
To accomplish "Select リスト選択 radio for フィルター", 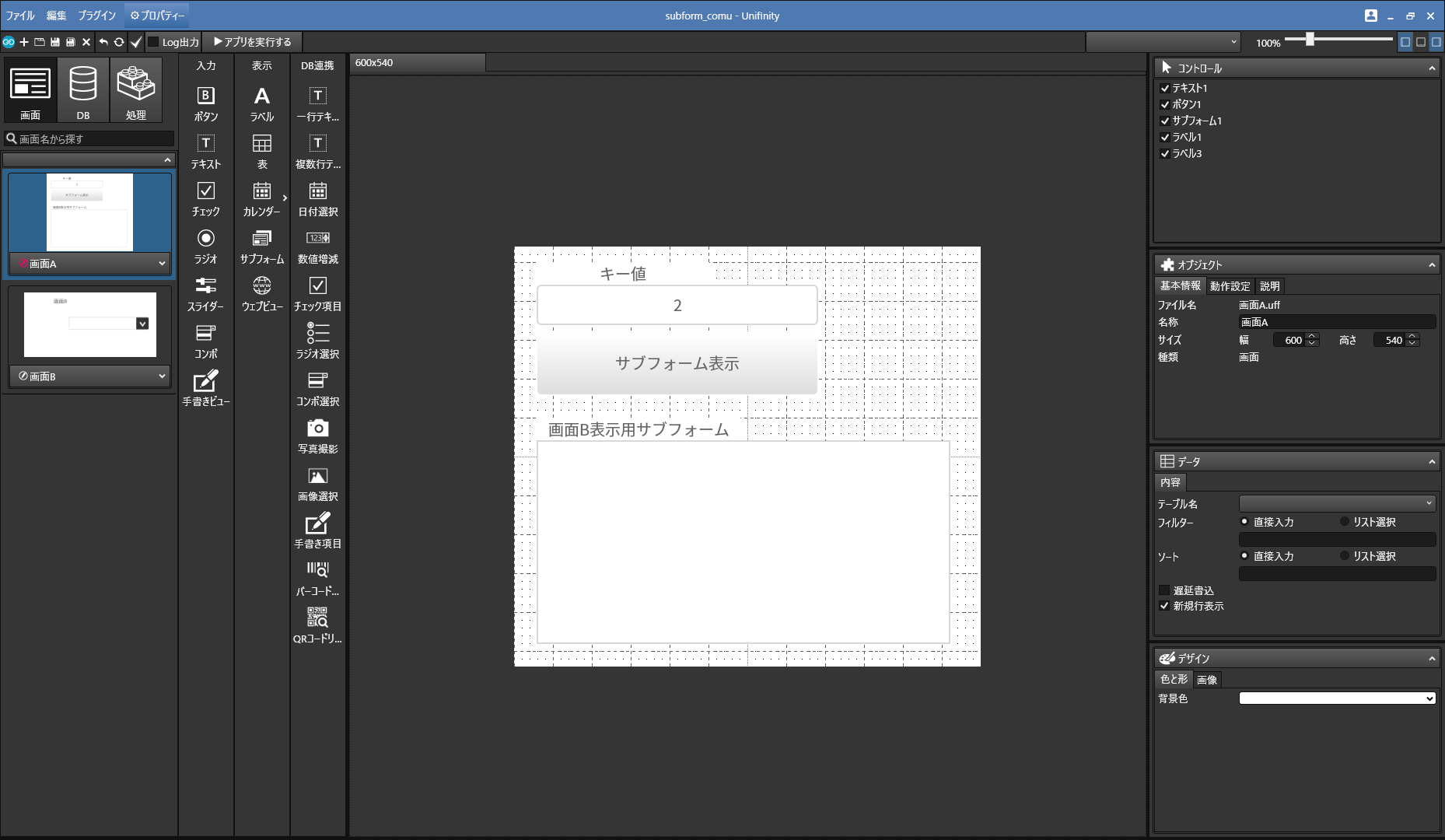I will 1345,522.
